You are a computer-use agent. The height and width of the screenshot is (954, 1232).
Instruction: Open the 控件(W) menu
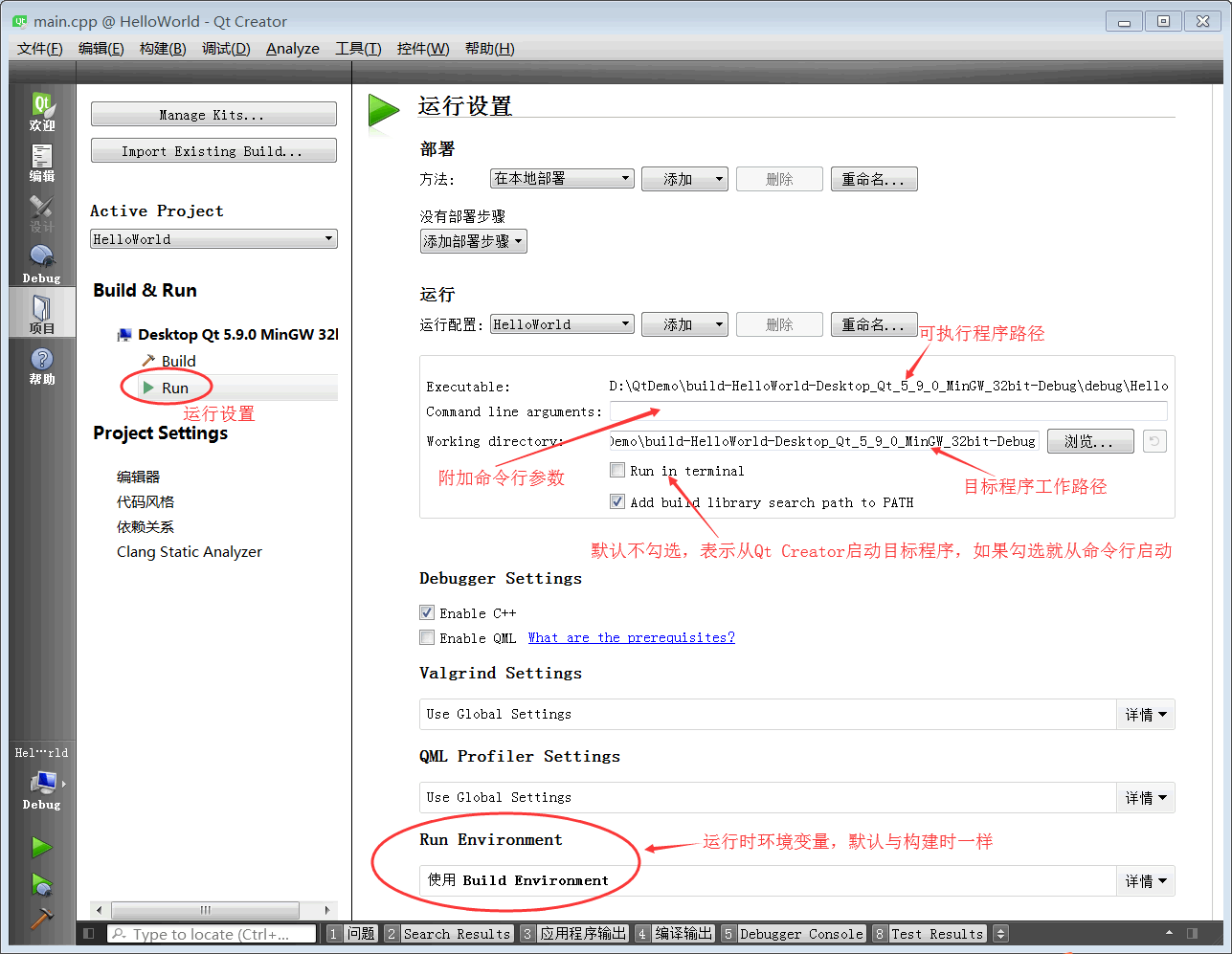(423, 49)
